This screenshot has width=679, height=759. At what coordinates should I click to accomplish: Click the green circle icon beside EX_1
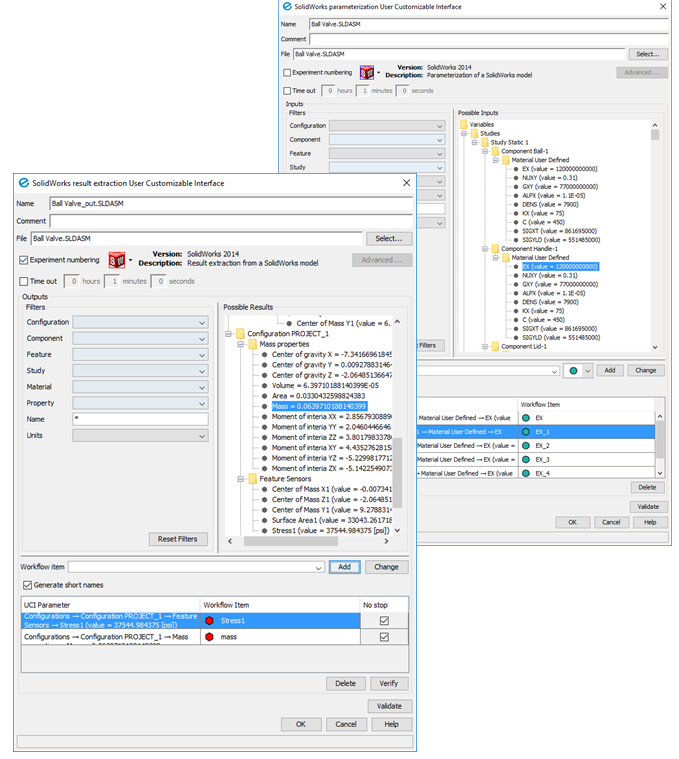[x=526, y=431]
